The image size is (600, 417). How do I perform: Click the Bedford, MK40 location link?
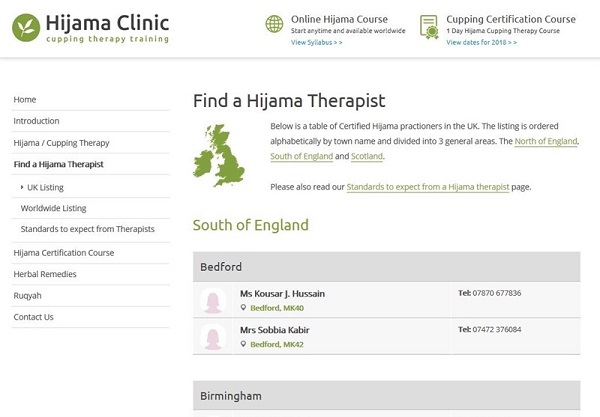(x=277, y=308)
